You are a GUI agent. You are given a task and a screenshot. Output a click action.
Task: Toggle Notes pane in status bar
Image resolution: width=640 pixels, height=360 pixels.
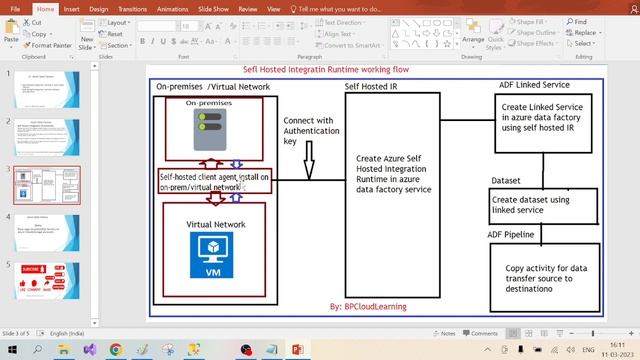pos(444,333)
